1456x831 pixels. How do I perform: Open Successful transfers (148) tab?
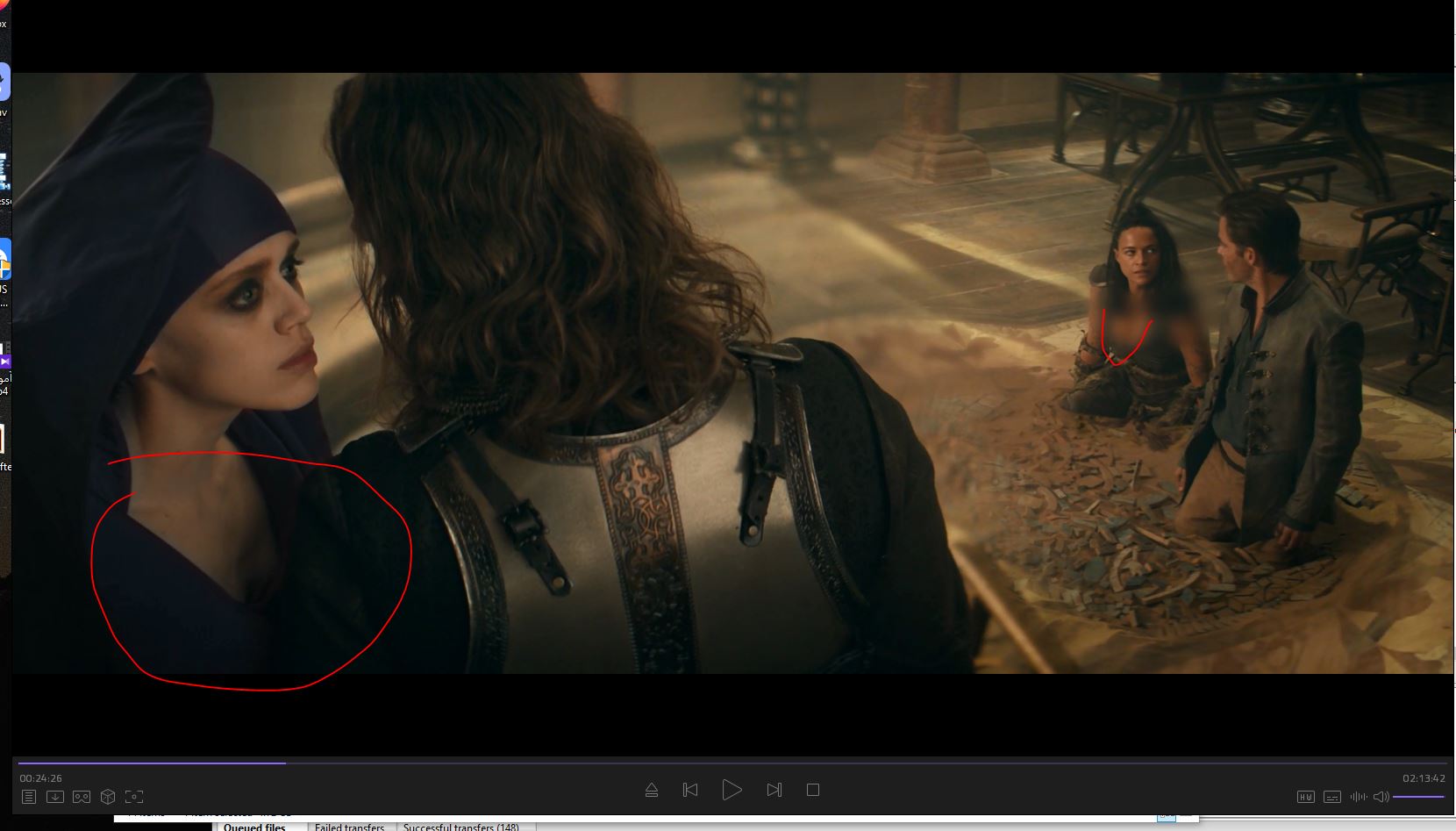point(460,827)
